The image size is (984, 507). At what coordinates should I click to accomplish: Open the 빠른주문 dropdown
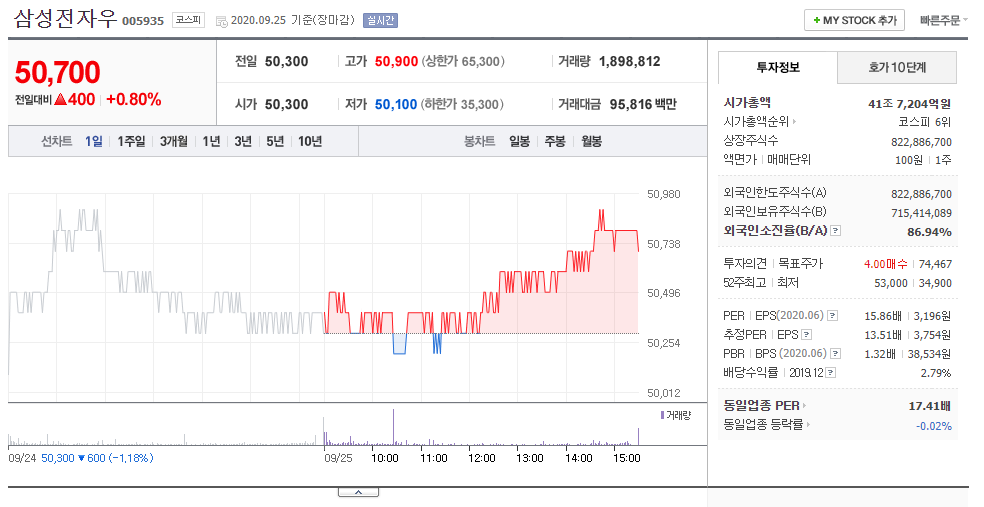(x=943, y=21)
